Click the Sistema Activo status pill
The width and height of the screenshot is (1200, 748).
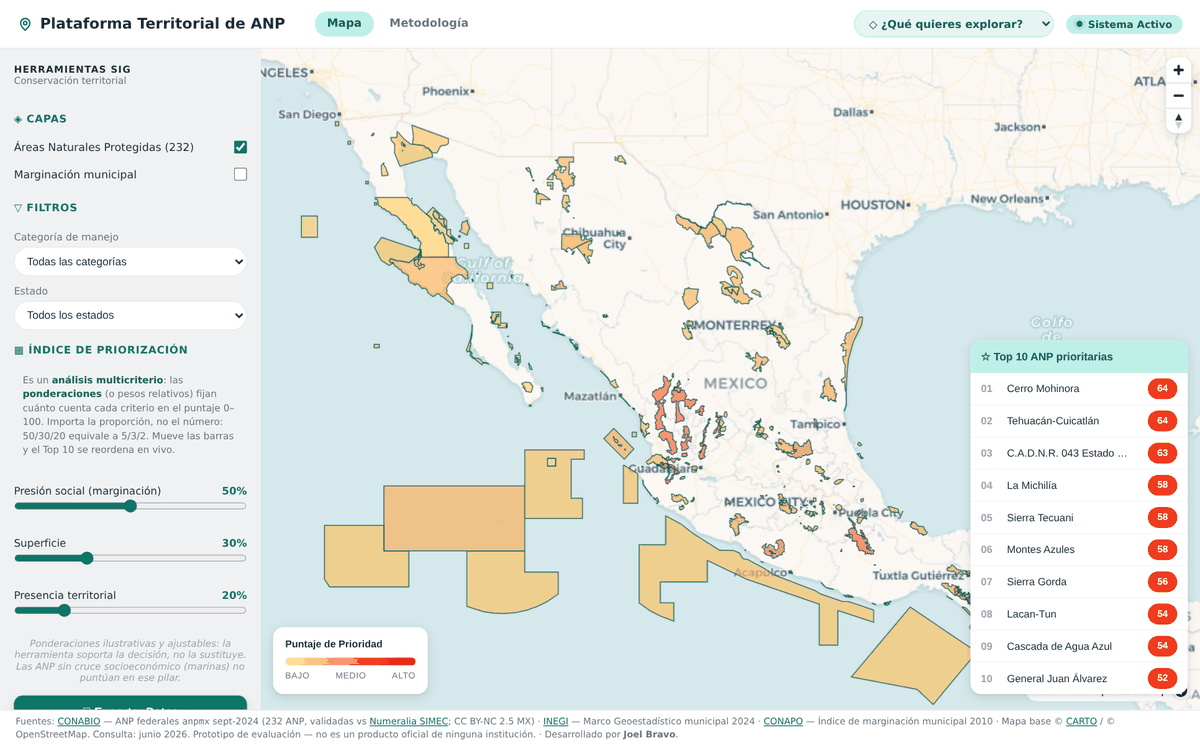click(1124, 24)
